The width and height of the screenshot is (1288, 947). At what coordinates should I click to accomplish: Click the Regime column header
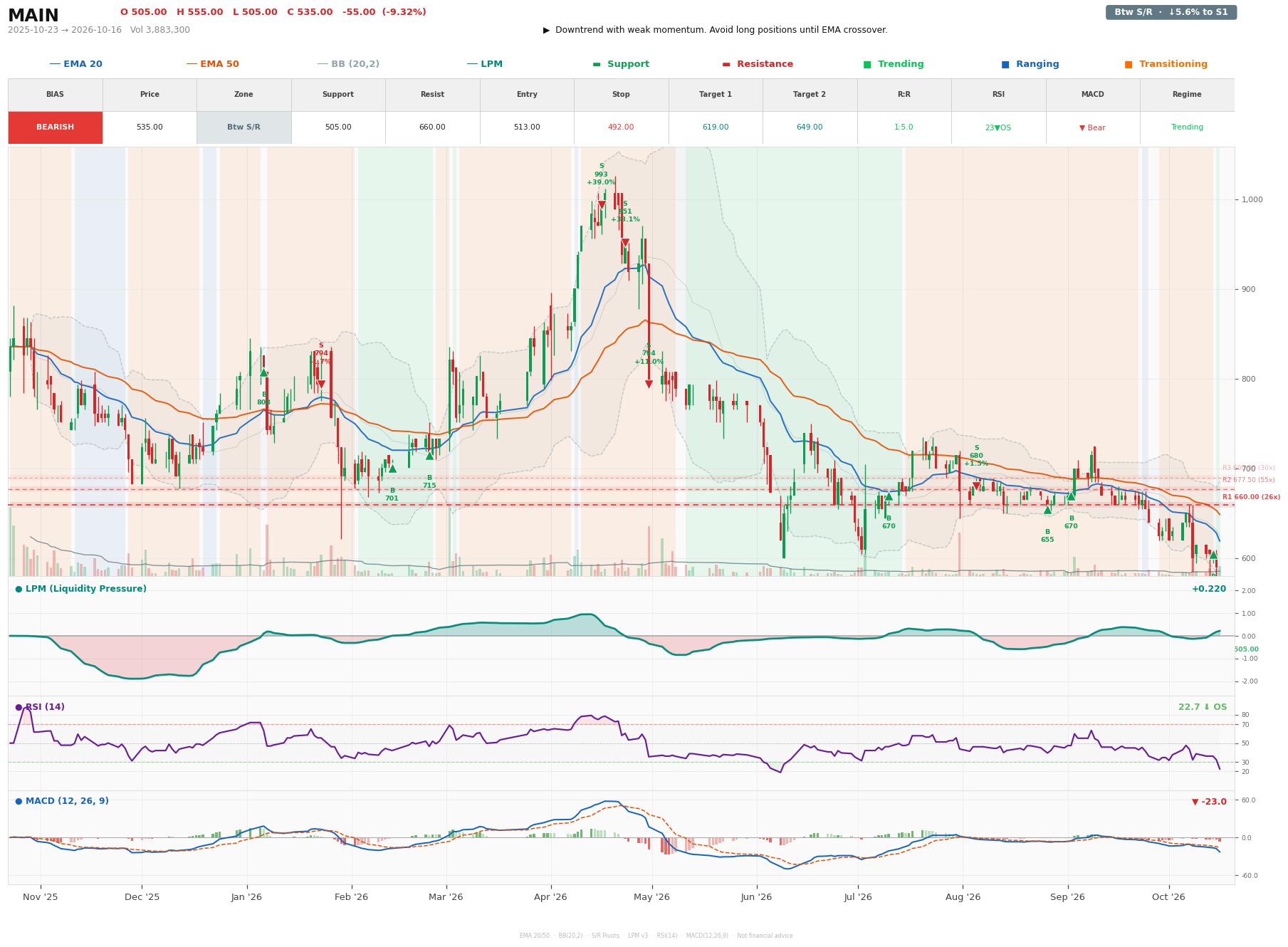pos(1187,94)
